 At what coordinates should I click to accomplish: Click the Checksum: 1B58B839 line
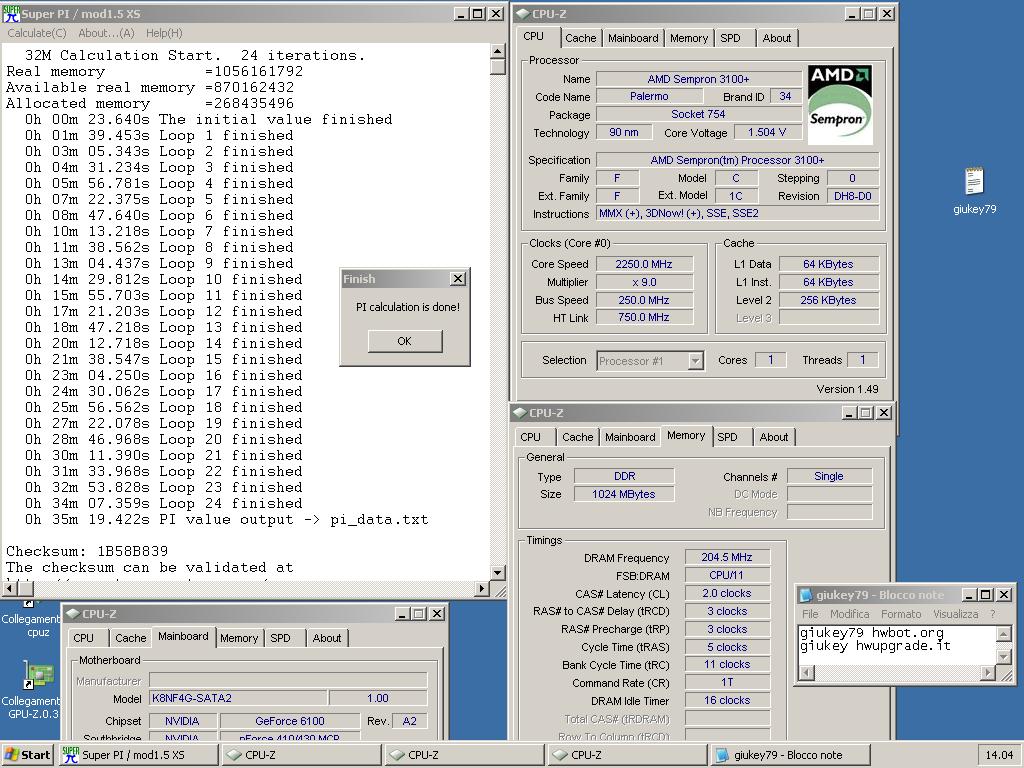(x=87, y=551)
